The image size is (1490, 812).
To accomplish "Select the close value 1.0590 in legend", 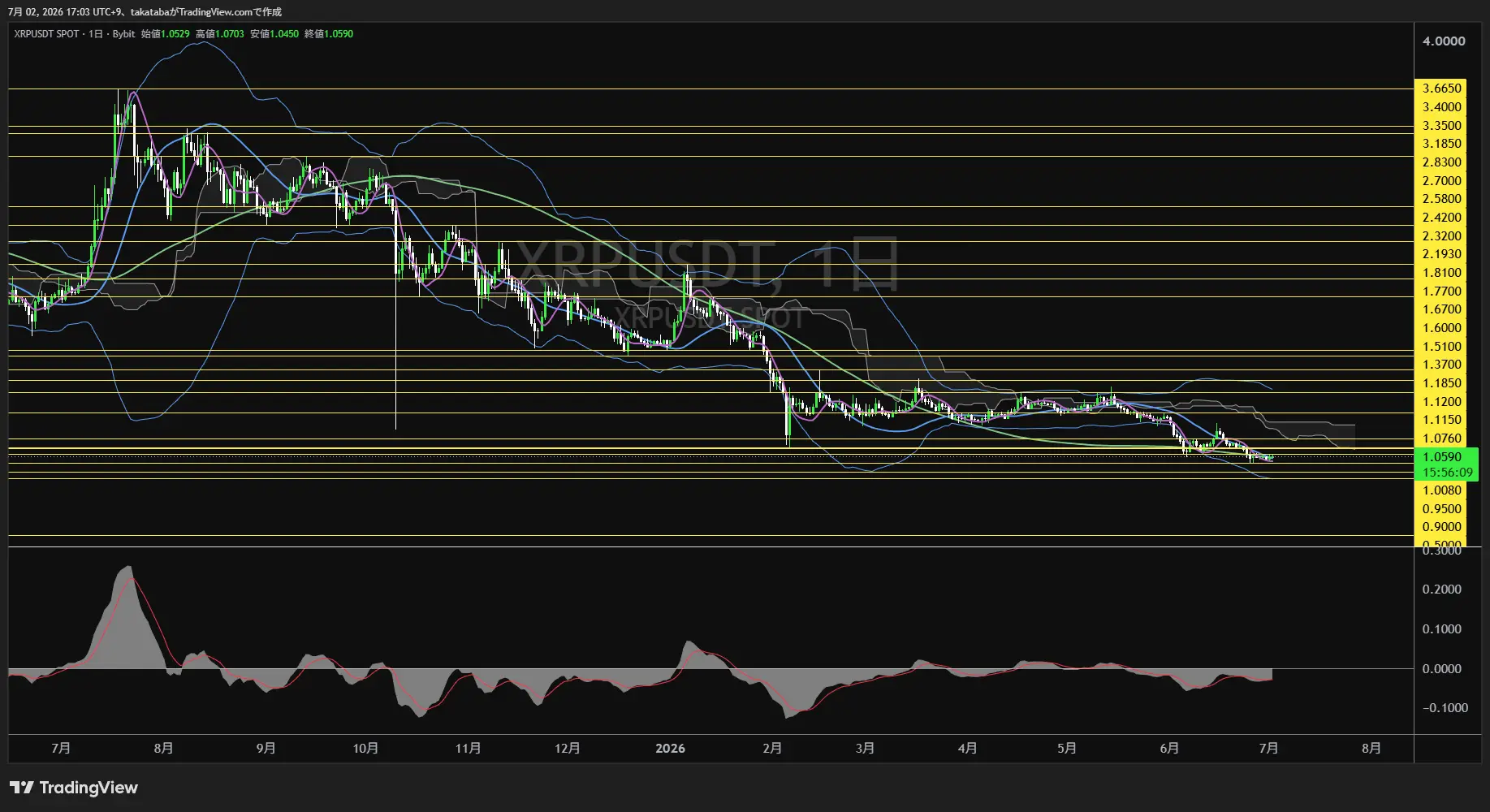I will tap(339, 34).
